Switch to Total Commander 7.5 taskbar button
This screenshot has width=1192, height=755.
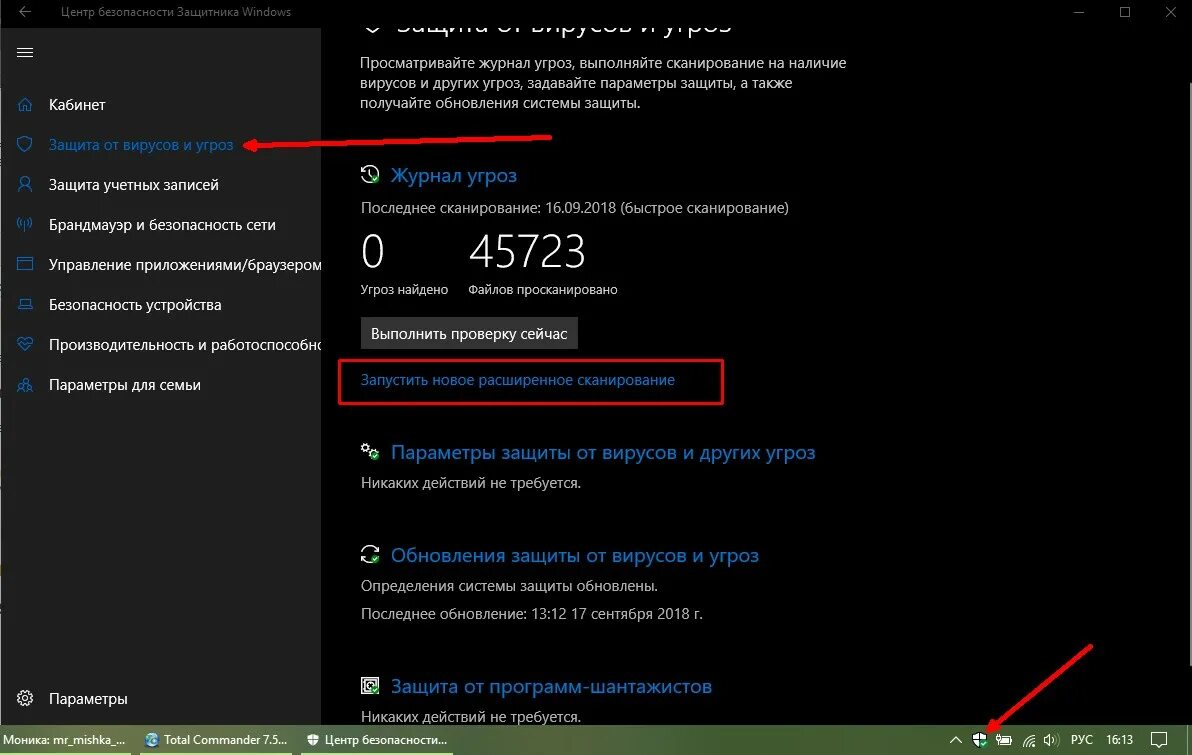pyautogui.click(x=217, y=740)
